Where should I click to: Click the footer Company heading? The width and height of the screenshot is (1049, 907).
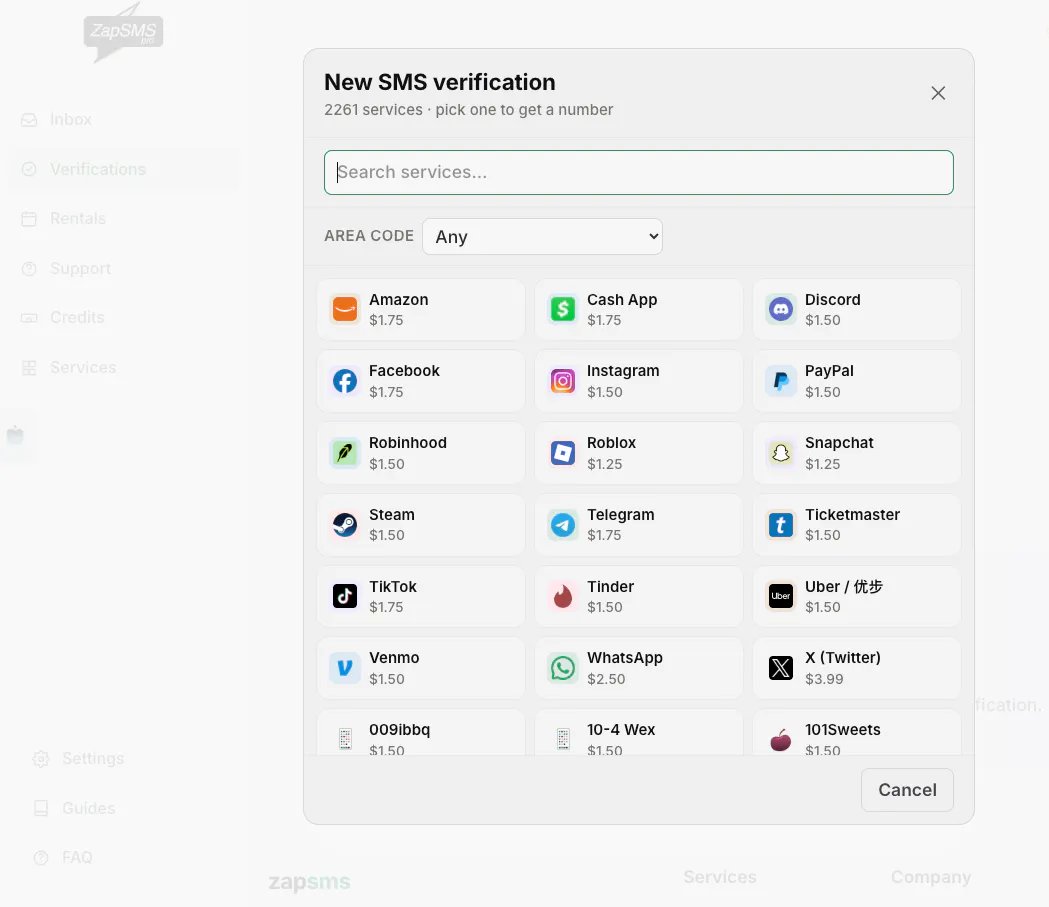[x=931, y=877]
